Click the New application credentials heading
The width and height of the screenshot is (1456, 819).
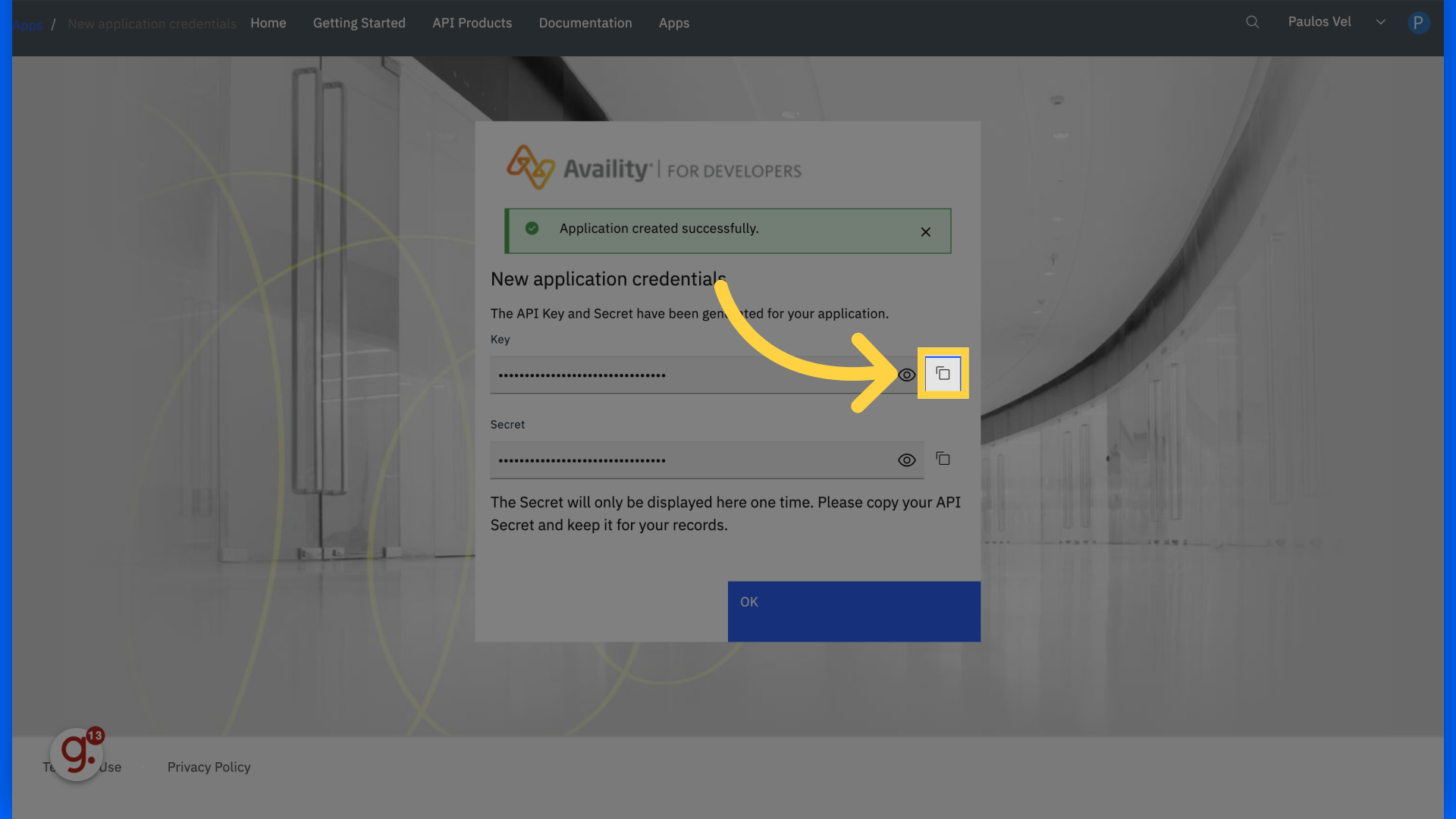(608, 279)
